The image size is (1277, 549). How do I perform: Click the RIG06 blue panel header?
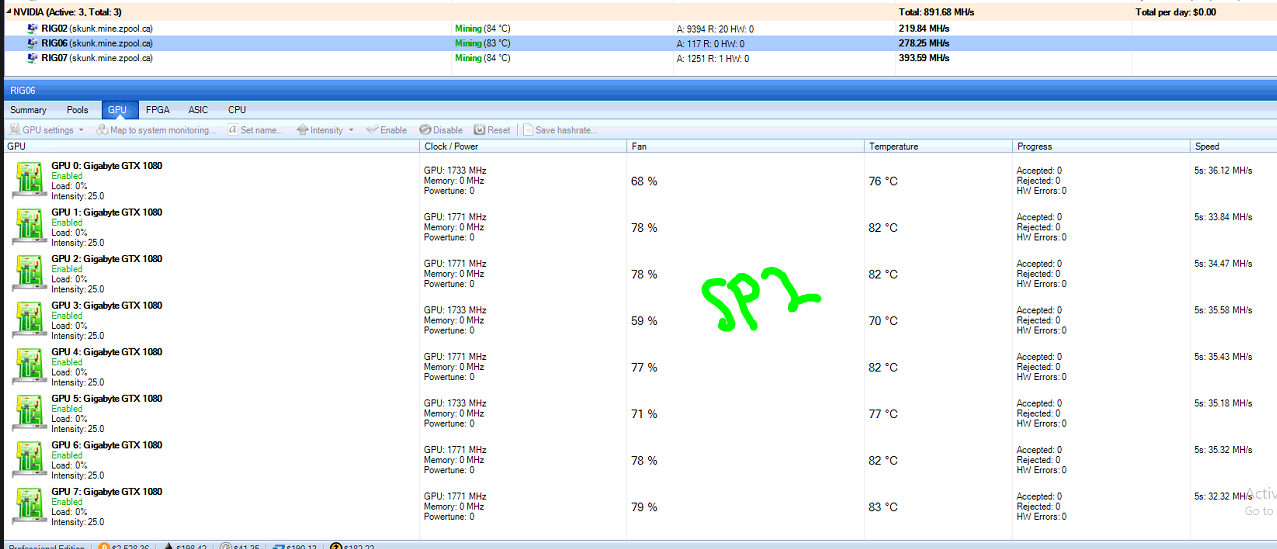(638, 89)
